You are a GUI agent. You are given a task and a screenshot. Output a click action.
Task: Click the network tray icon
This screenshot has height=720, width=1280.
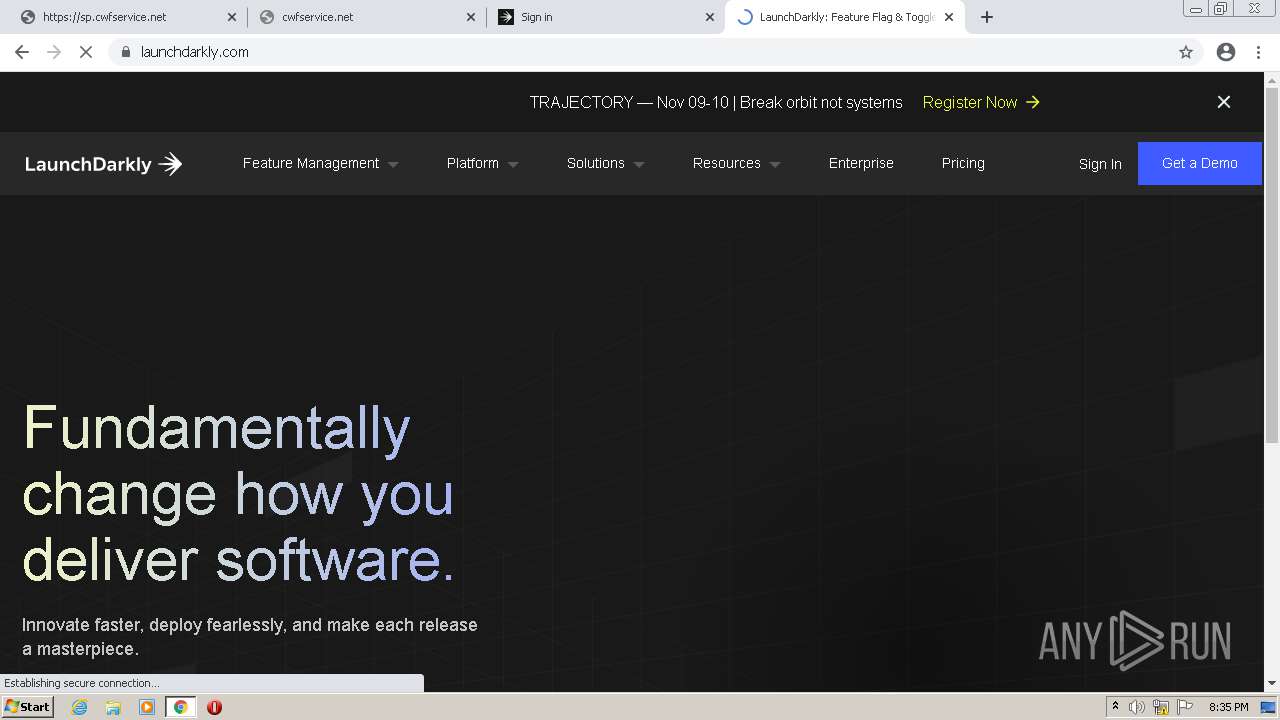pos(1161,707)
